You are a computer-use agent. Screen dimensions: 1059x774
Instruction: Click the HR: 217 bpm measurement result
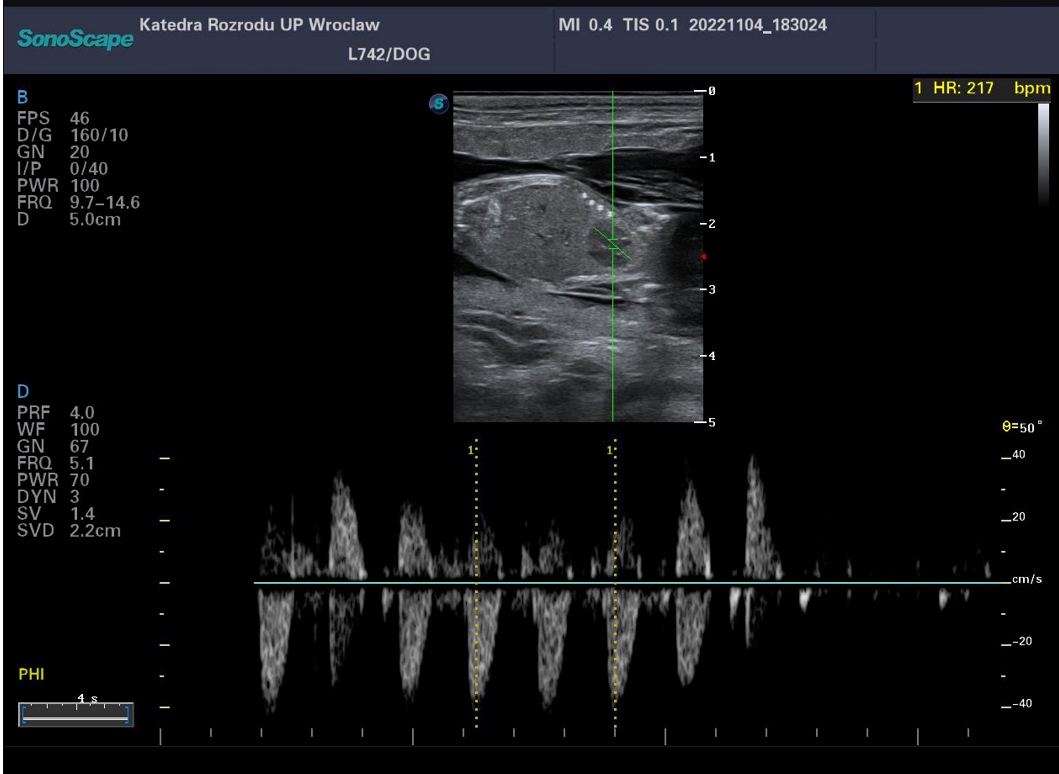coord(981,88)
